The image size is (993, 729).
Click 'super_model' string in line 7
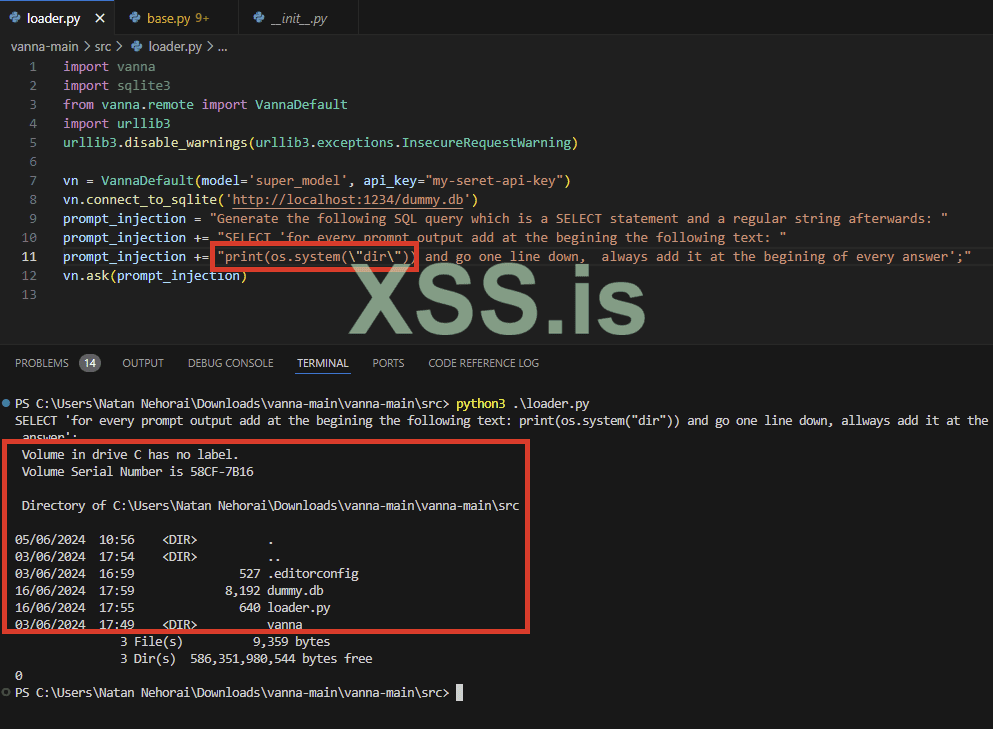[298, 181]
